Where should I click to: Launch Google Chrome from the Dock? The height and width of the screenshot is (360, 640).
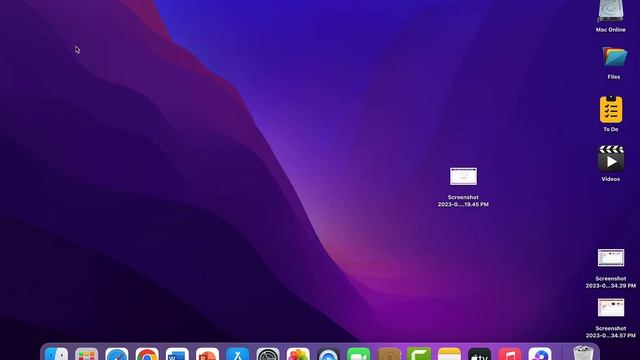pos(147,354)
